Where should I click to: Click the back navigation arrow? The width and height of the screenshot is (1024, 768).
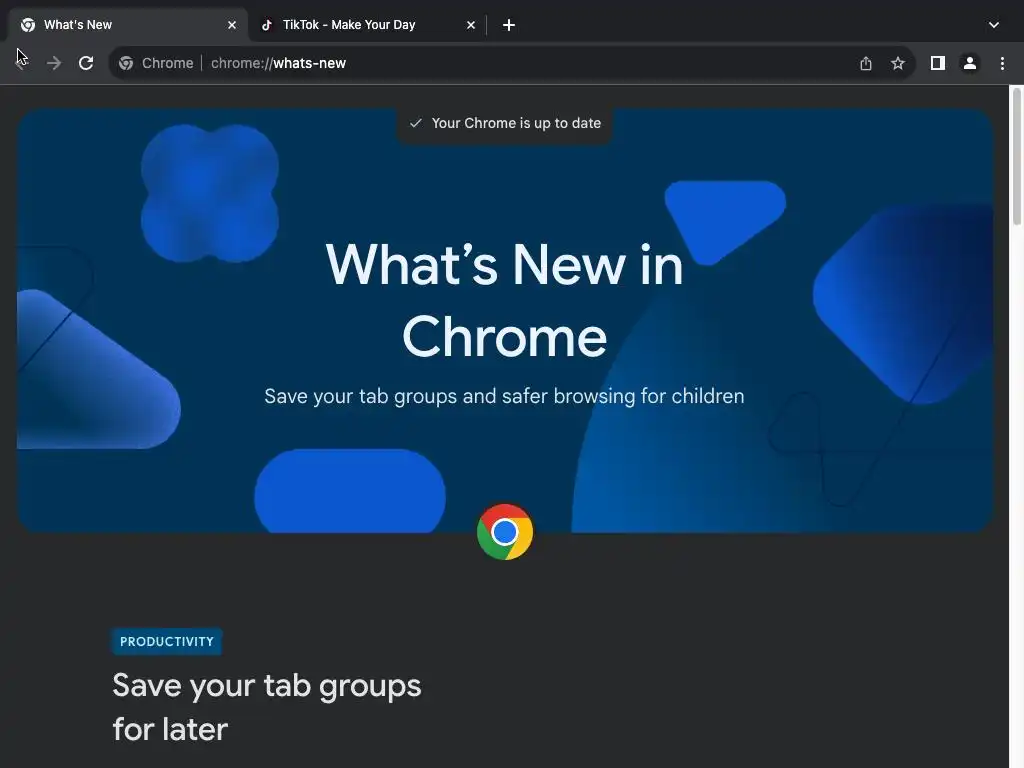[22, 63]
